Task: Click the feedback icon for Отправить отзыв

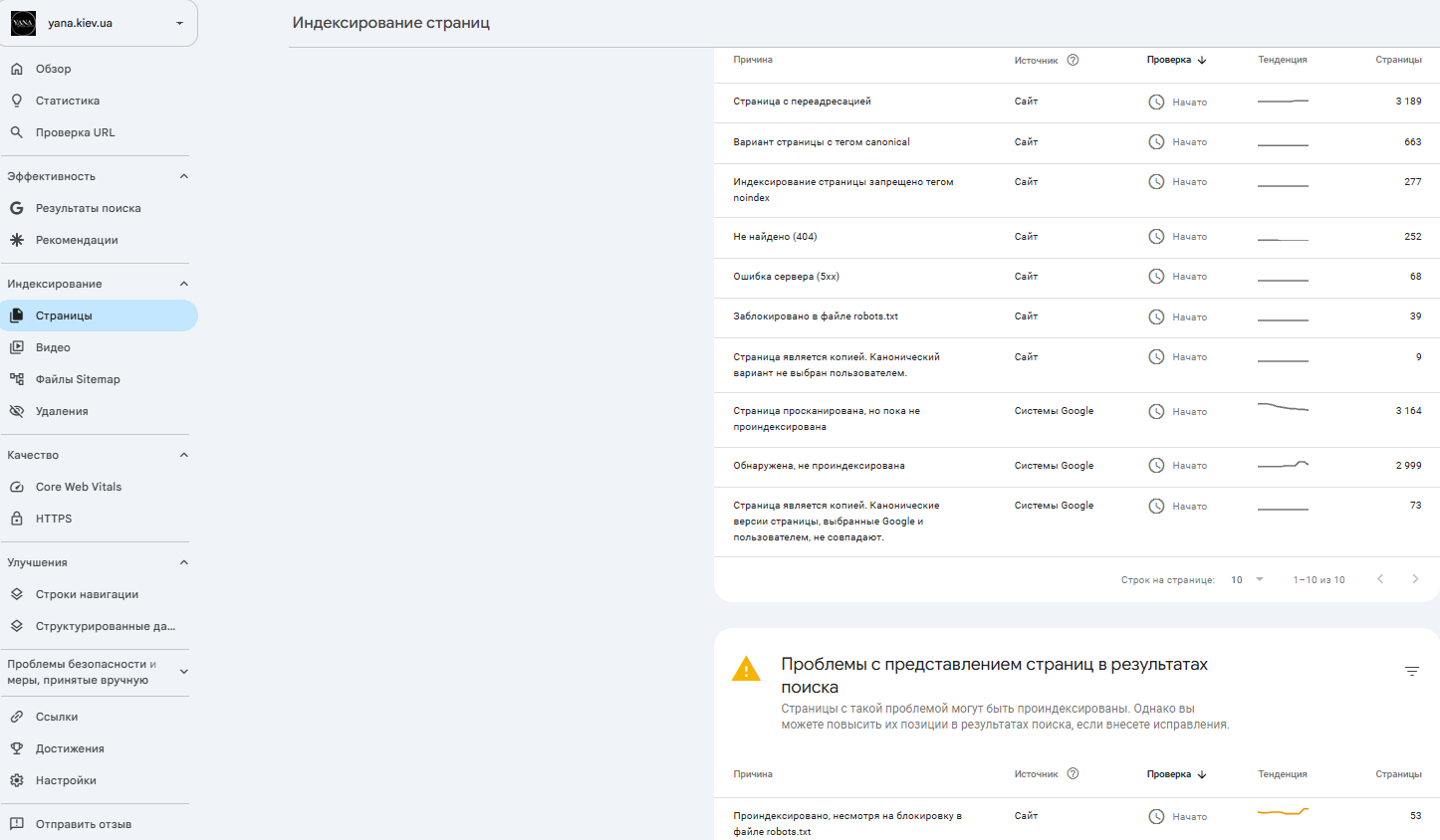Action: tap(17, 824)
